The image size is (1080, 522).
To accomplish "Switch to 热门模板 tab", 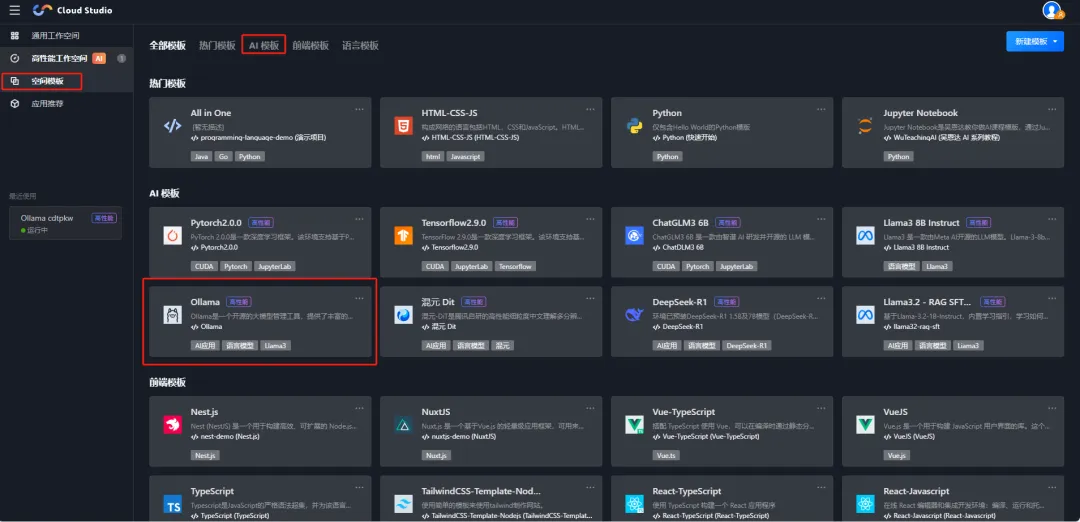I will pos(217,45).
